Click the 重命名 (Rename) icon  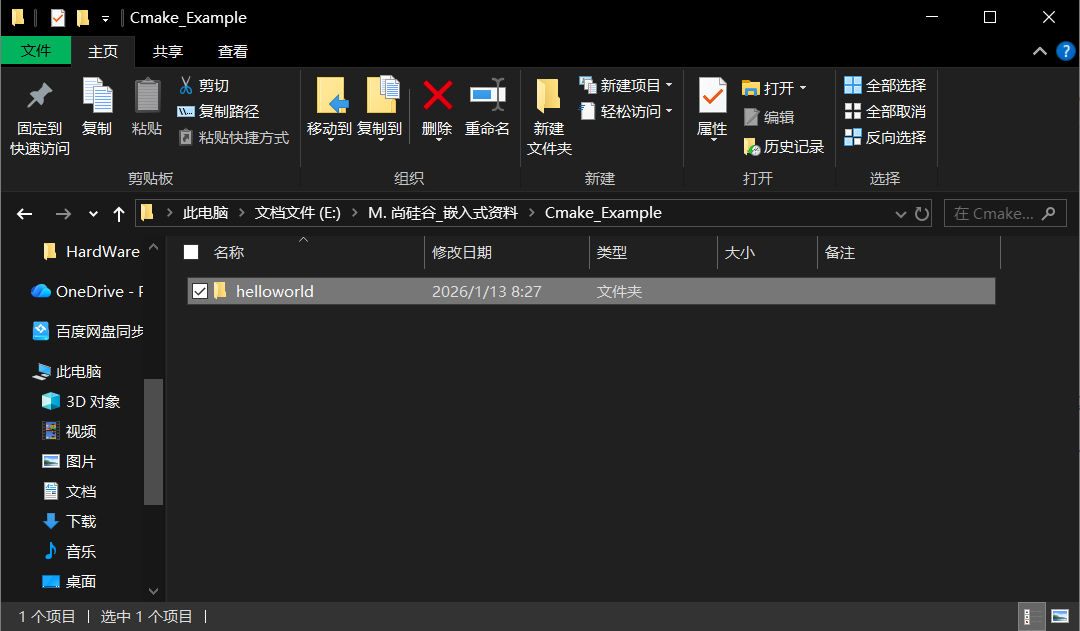pyautogui.click(x=487, y=96)
